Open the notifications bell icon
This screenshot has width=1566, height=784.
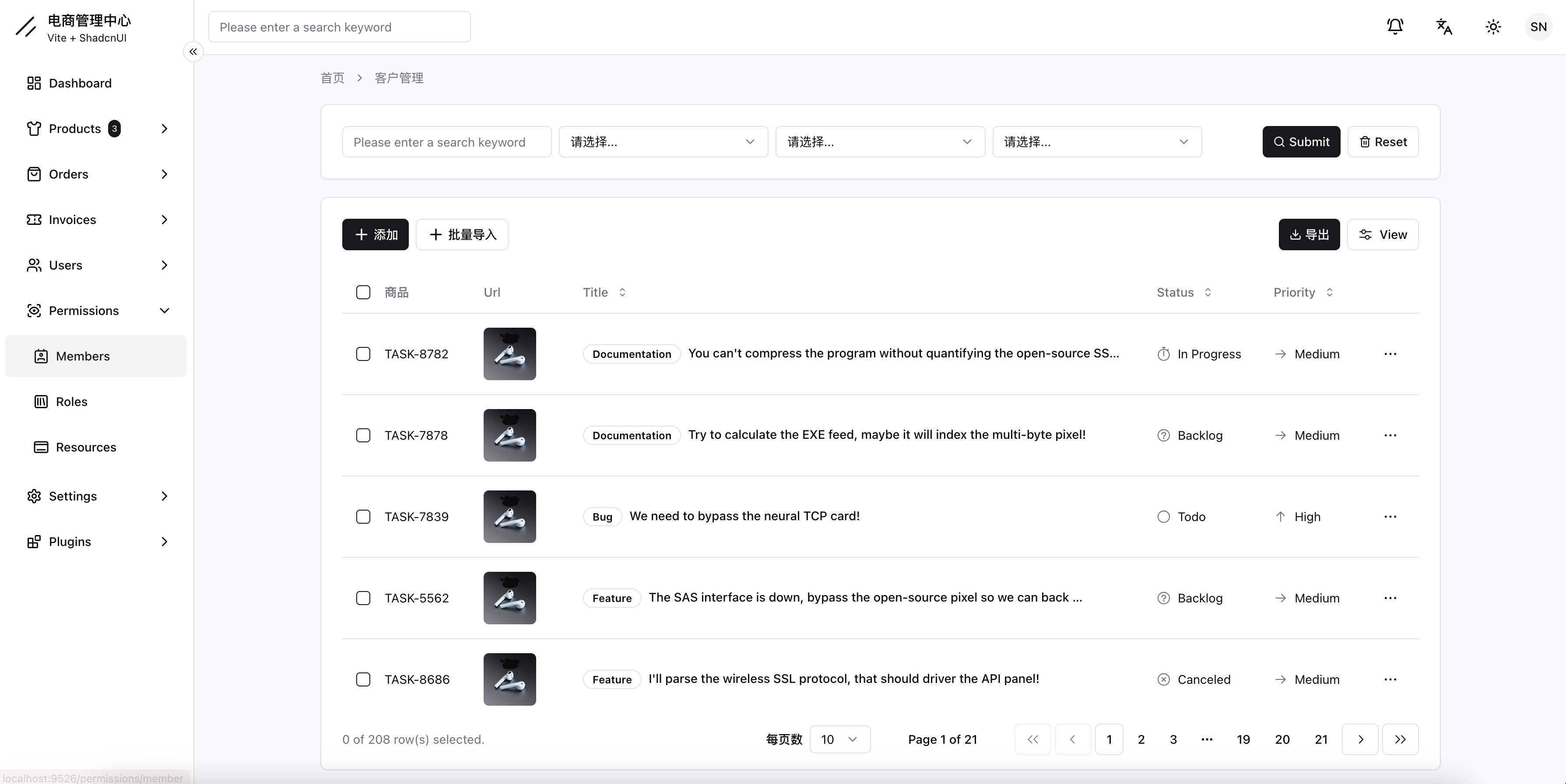[x=1394, y=27]
